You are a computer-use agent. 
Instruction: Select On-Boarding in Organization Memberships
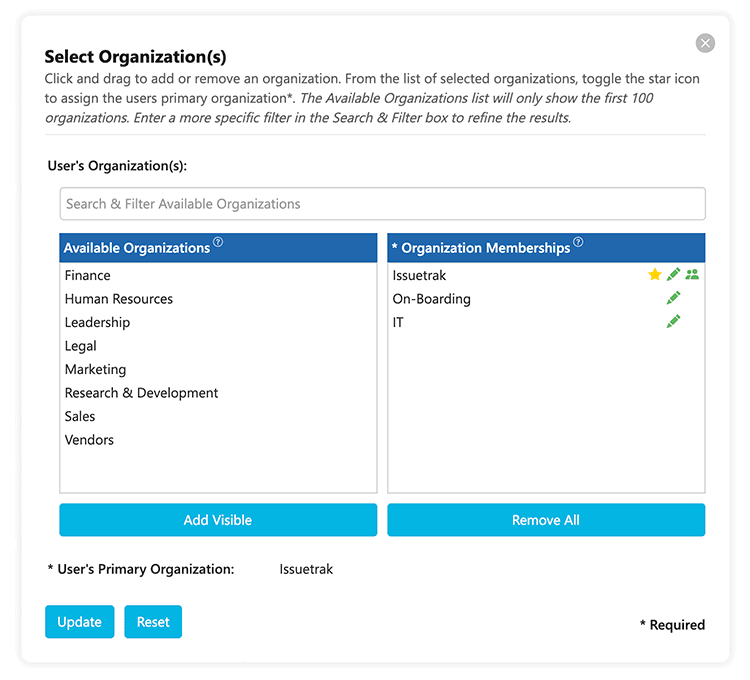(546, 299)
